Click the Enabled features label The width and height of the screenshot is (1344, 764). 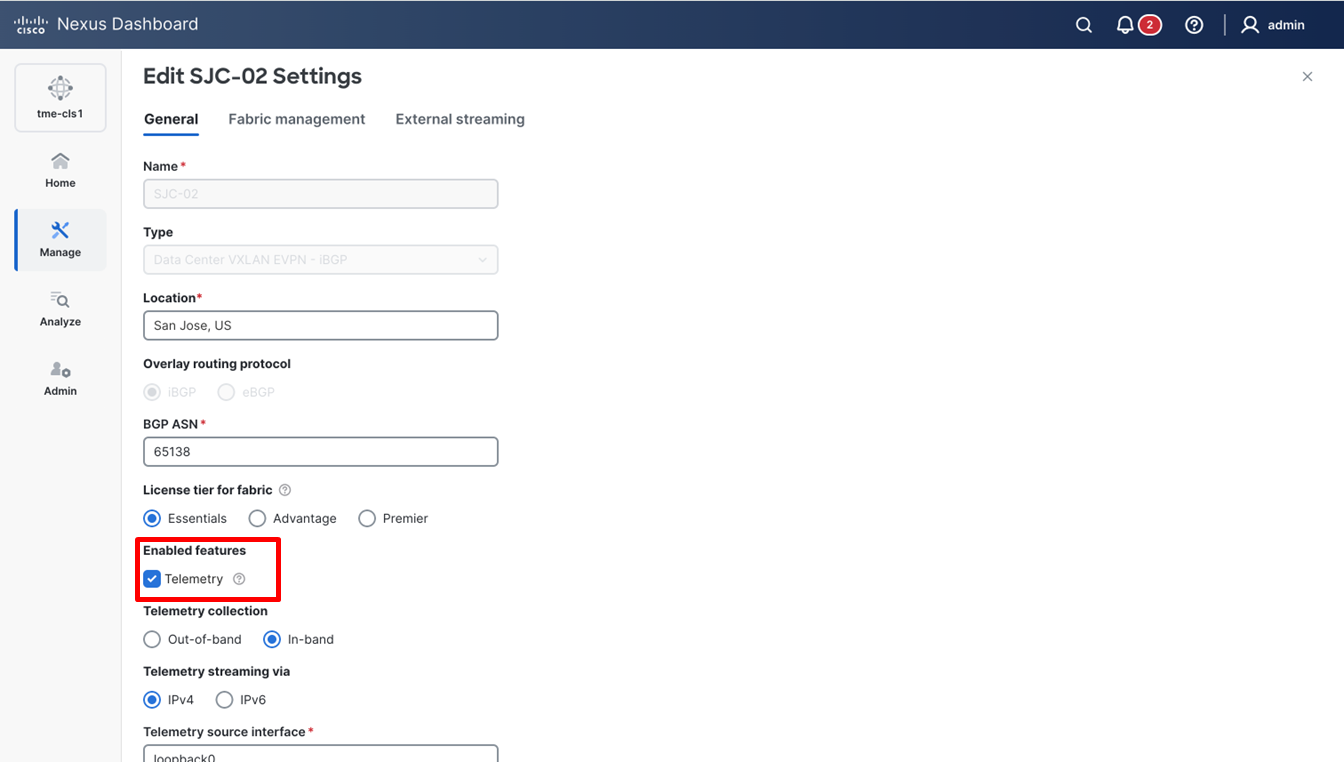click(x=195, y=551)
